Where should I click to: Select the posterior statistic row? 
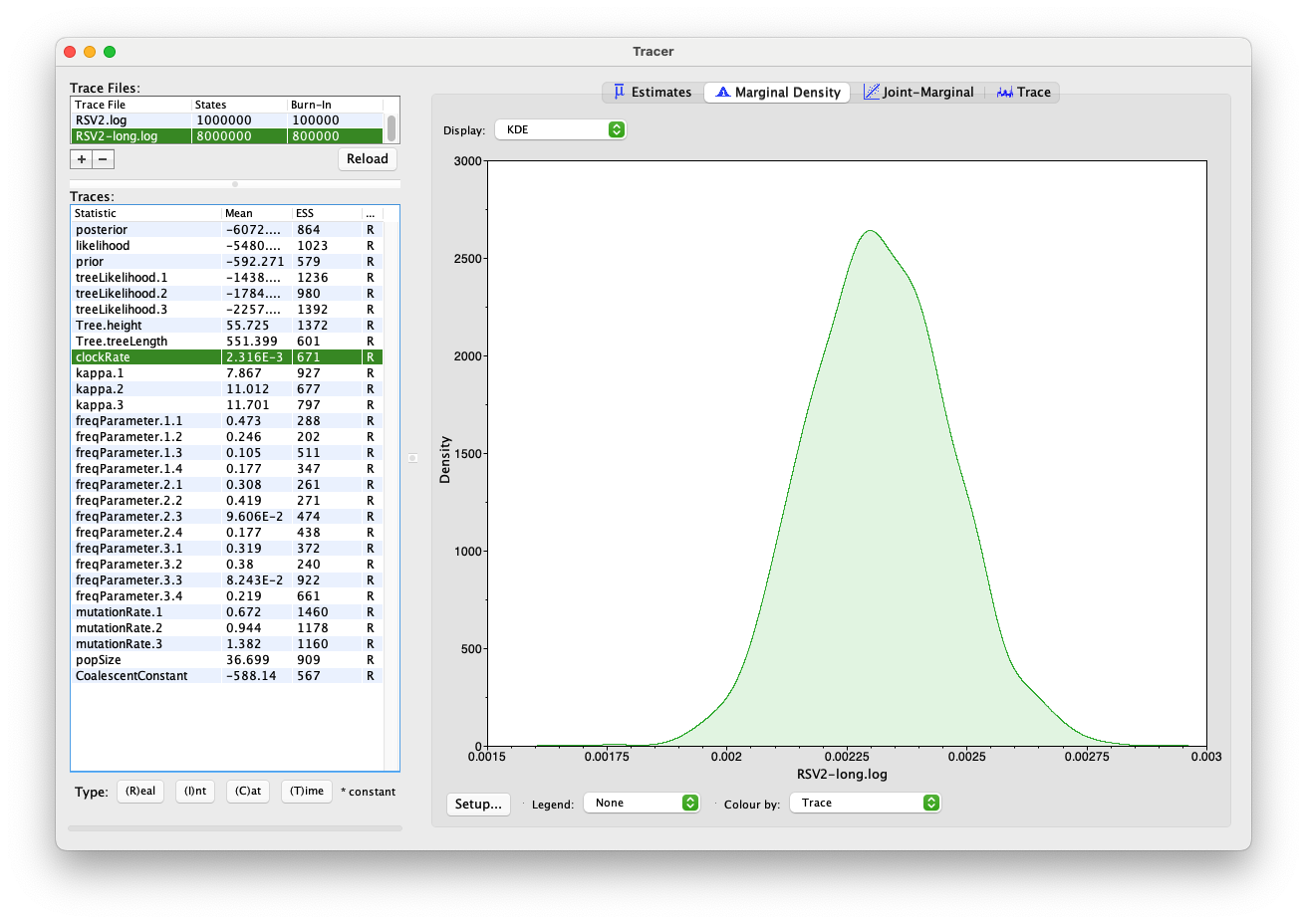(x=227, y=229)
